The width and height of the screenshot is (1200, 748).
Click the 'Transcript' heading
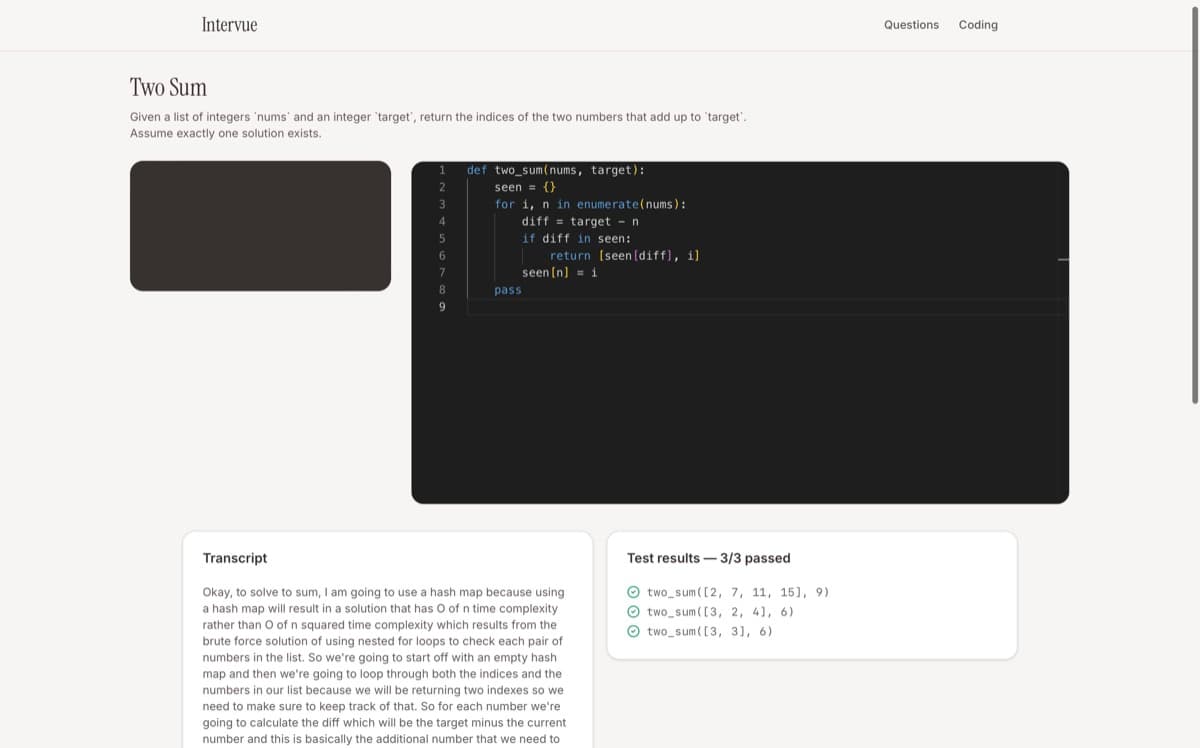click(235, 558)
